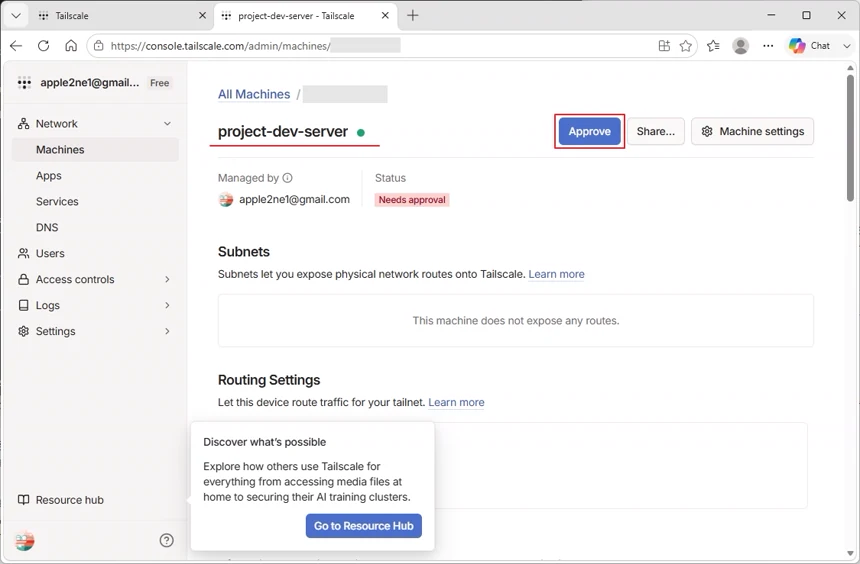Click the green online status dot
This screenshot has height=564, width=860.
[x=361, y=132]
